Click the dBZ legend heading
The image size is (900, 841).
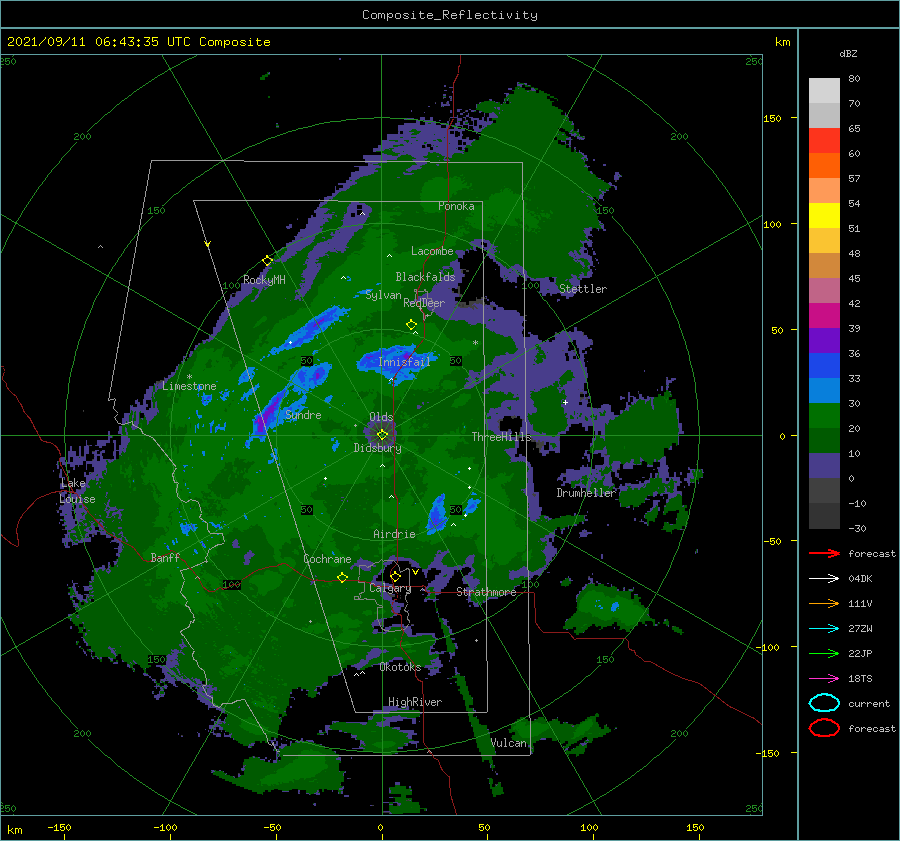point(848,53)
